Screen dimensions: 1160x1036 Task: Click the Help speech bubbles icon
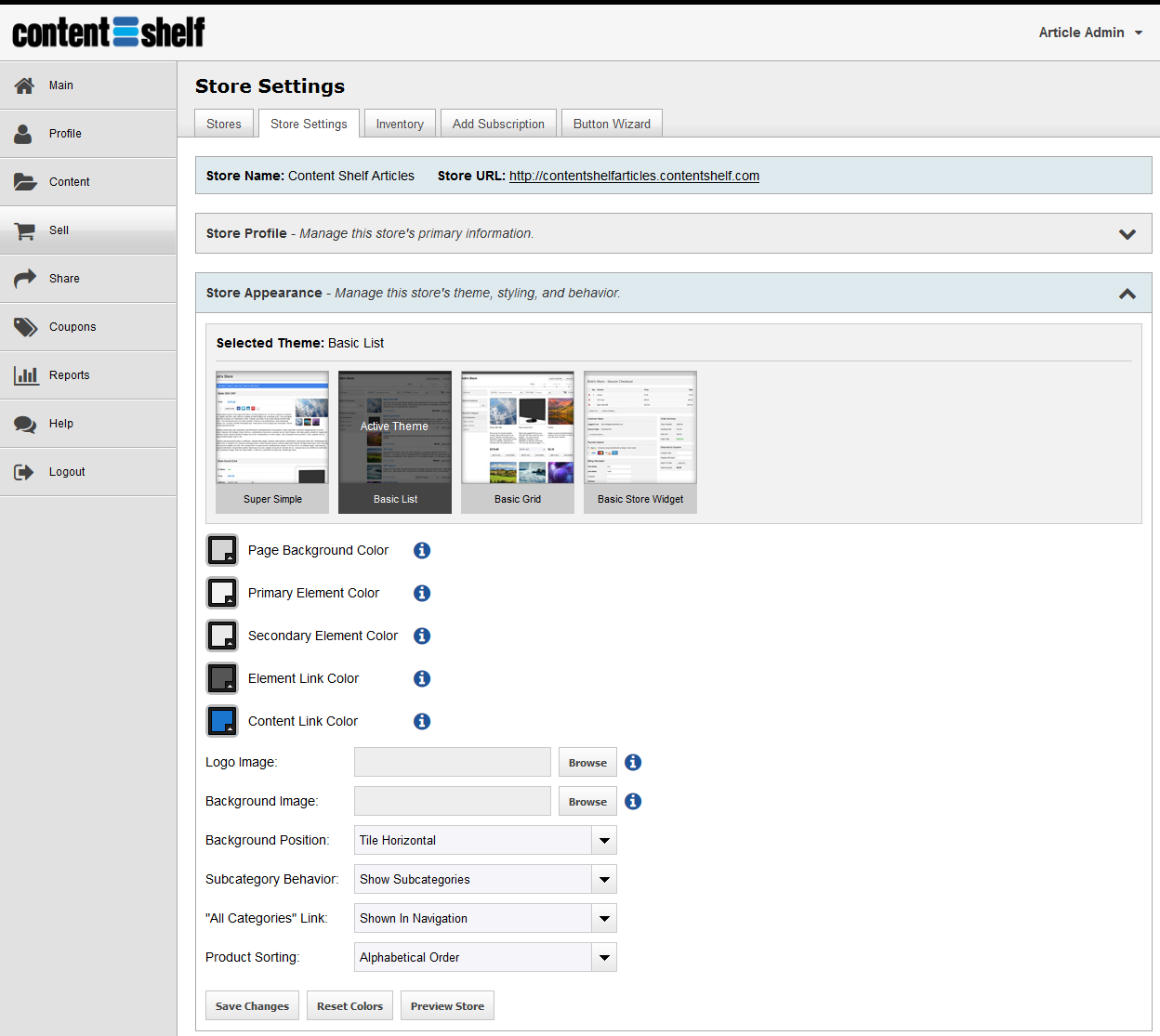(25, 424)
